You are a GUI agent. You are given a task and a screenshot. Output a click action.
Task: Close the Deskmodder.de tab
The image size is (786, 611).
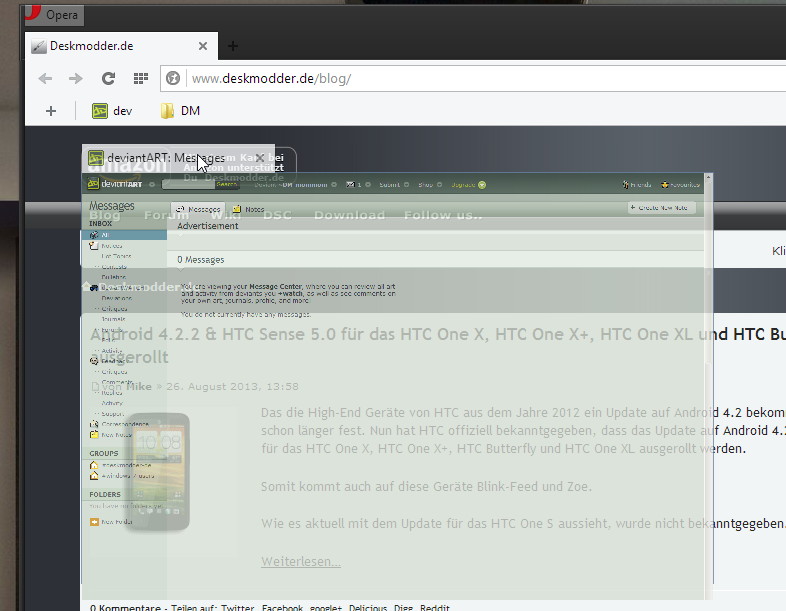pyautogui.click(x=203, y=46)
